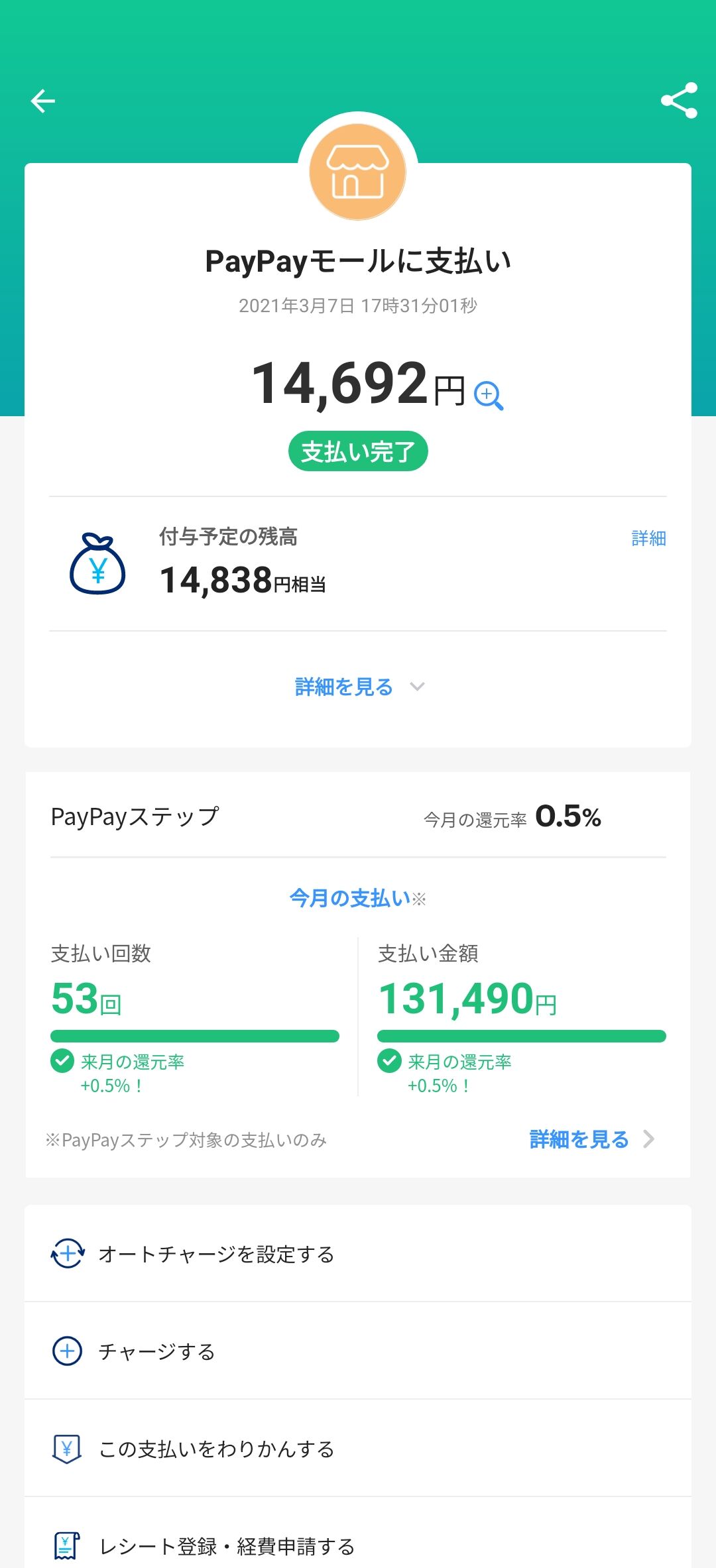
Task: Tap the 支払い金額 progress bar
Action: 522,1036
